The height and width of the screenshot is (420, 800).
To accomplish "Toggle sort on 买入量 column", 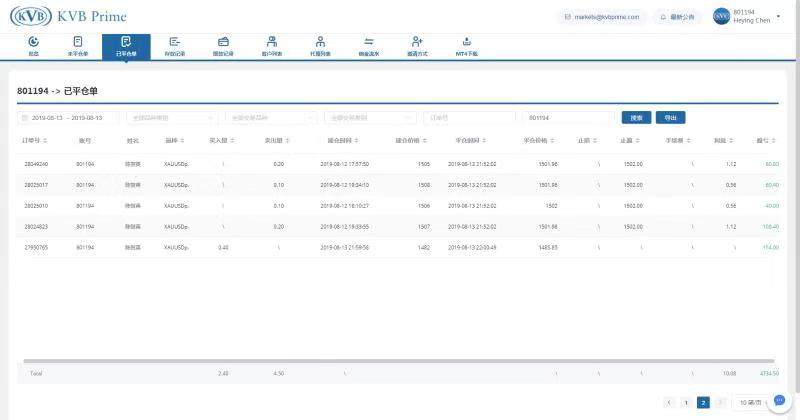I will [x=222, y=141].
